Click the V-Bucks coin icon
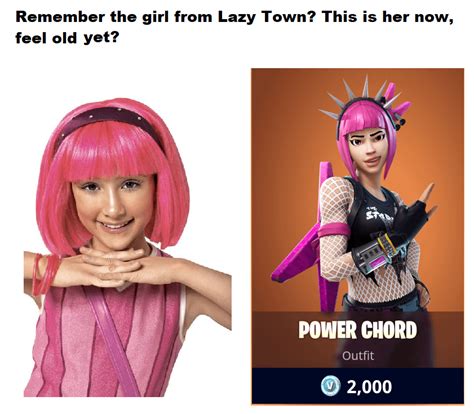Viewport: 474px width, 414px height. (330, 387)
